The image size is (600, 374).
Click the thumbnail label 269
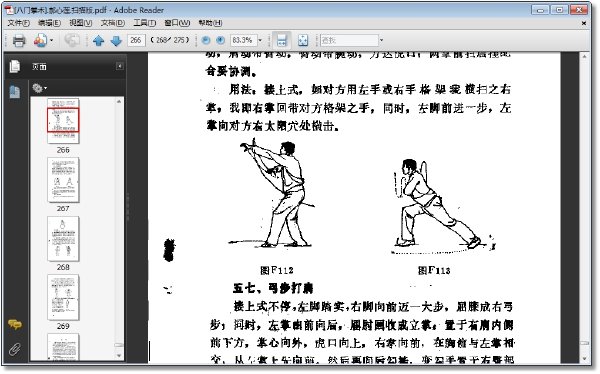pyautogui.click(x=63, y=326)
